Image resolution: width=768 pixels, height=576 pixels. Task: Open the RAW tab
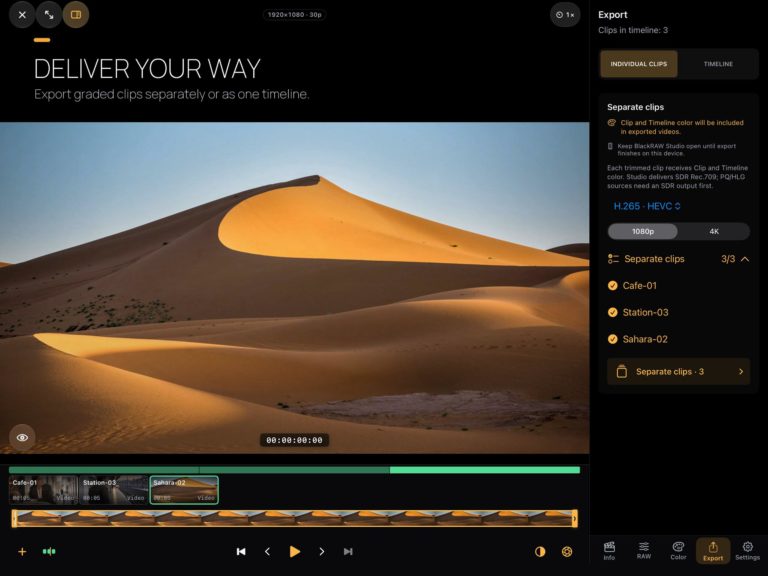pos(644,551)
